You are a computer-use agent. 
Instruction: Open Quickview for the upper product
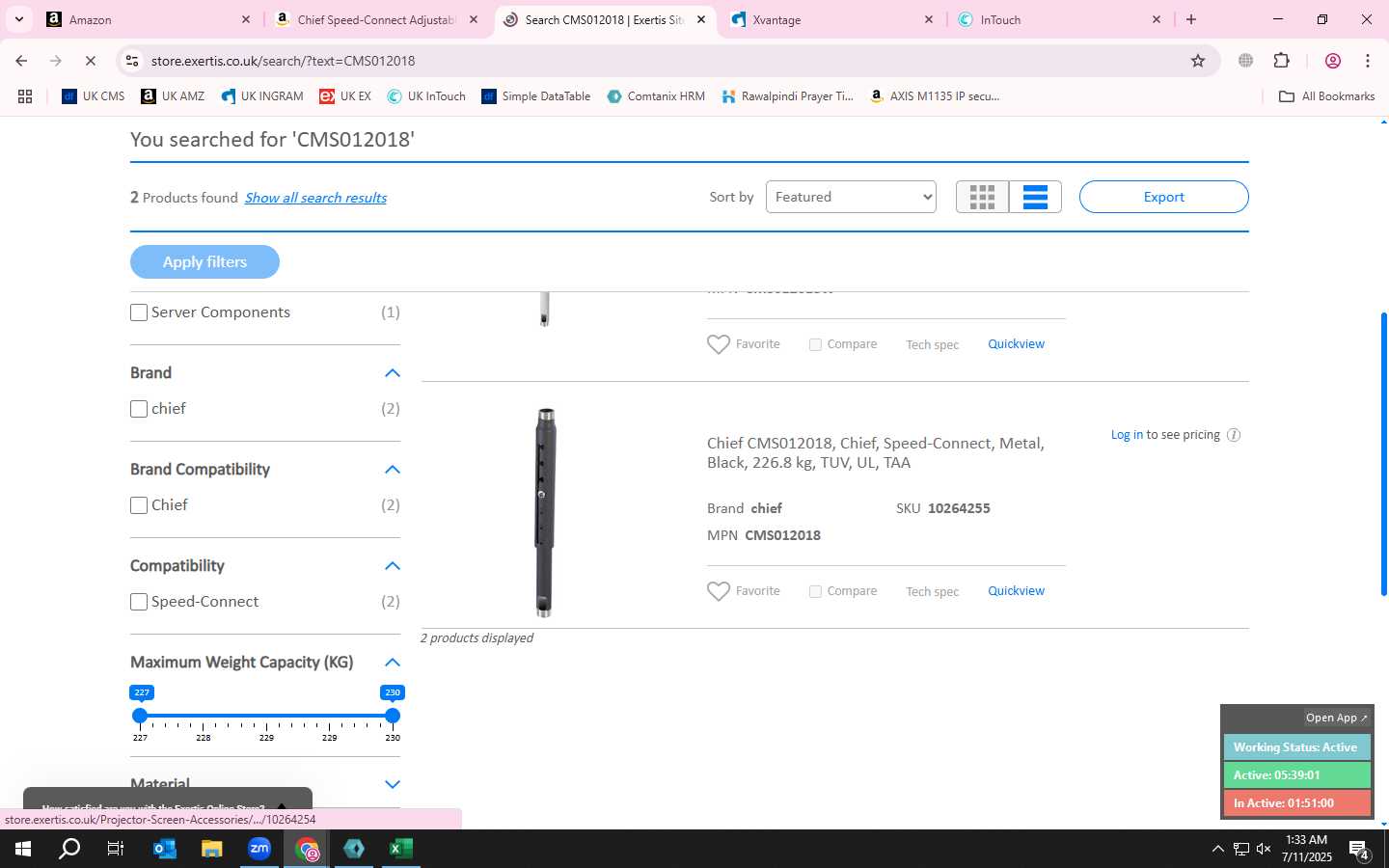[1016, 344]
